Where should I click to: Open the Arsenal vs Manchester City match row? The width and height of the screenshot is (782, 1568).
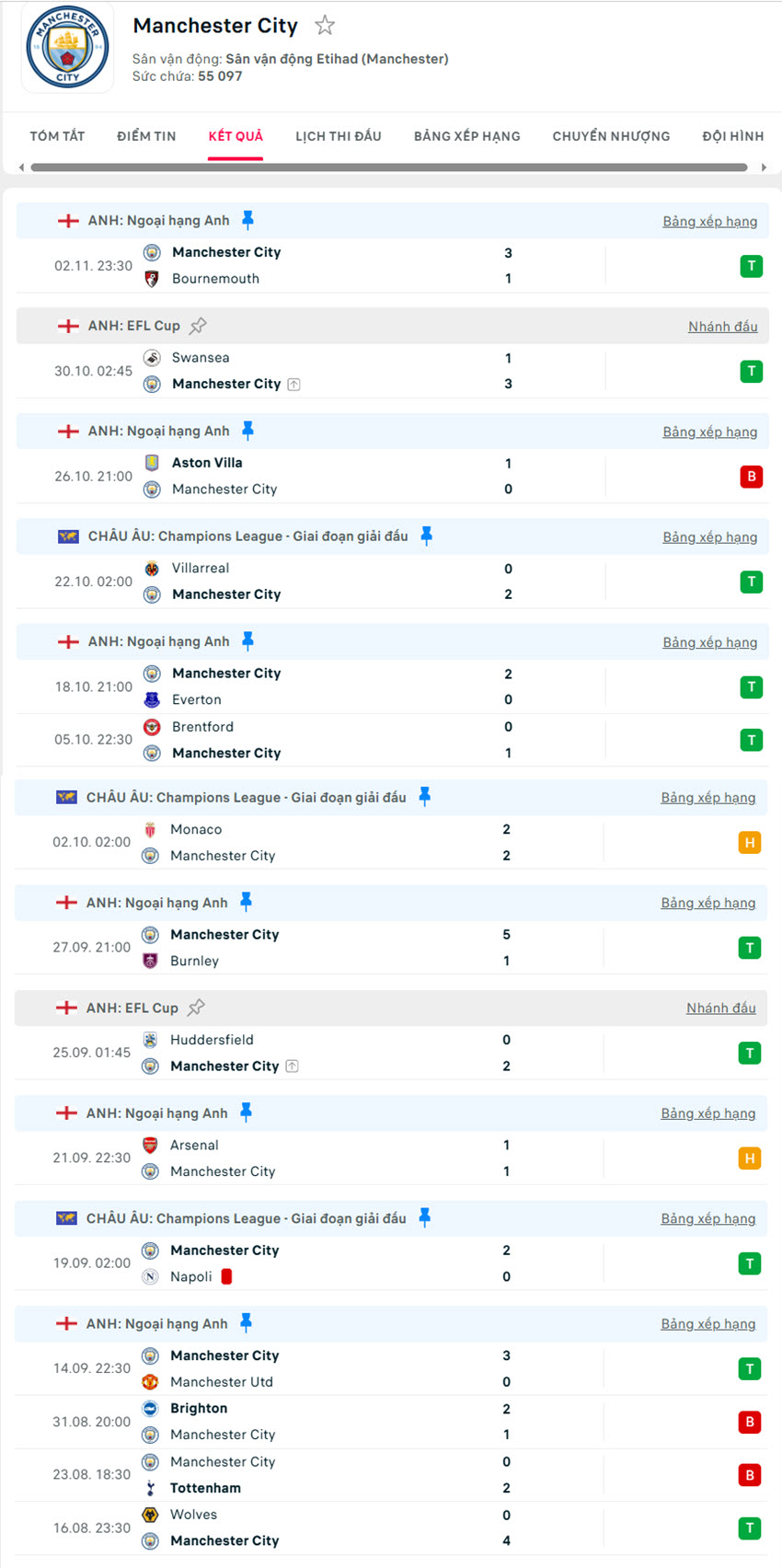[x=368, y=1159]
